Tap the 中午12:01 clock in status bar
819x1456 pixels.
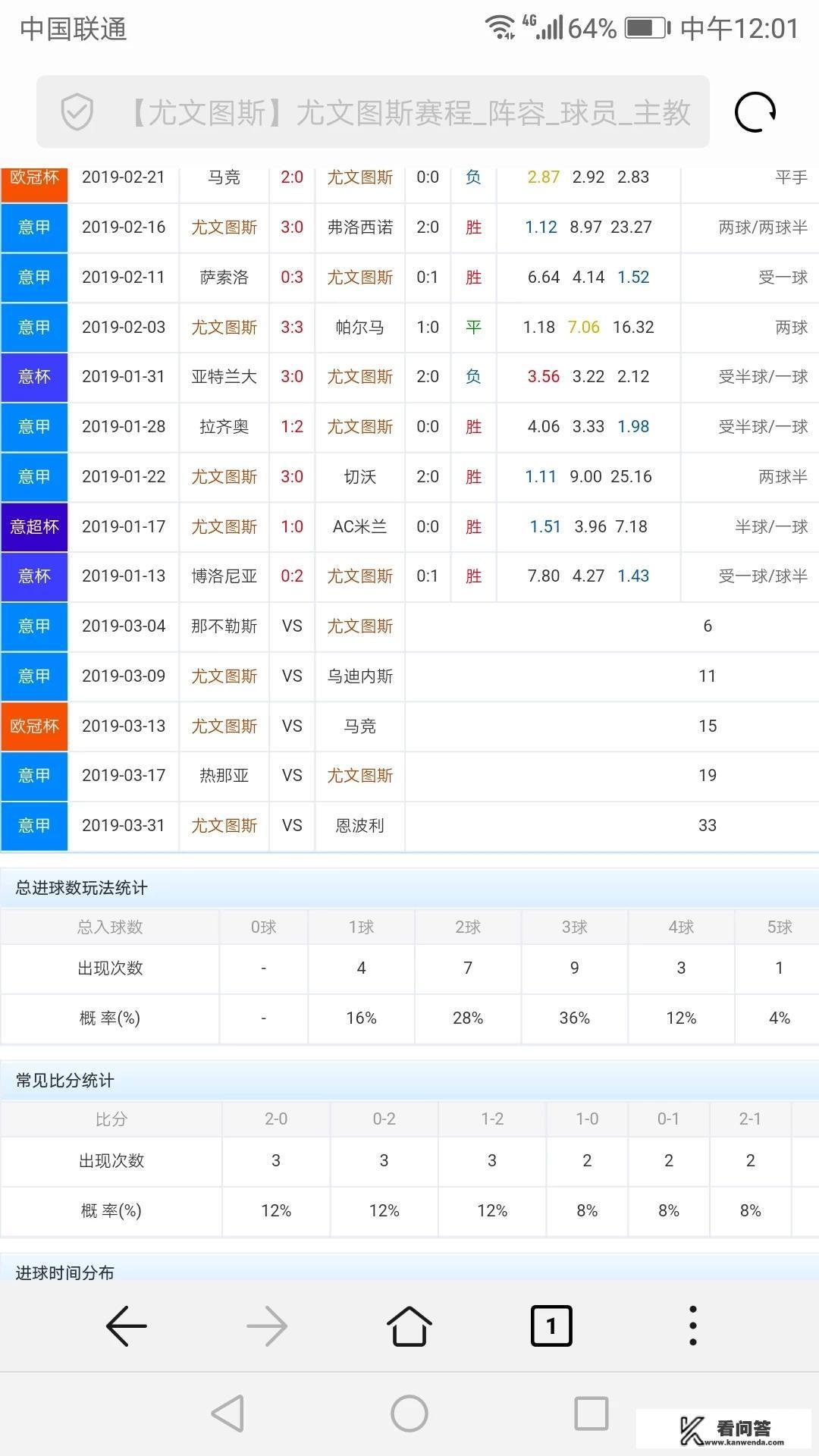click(740, 29)
